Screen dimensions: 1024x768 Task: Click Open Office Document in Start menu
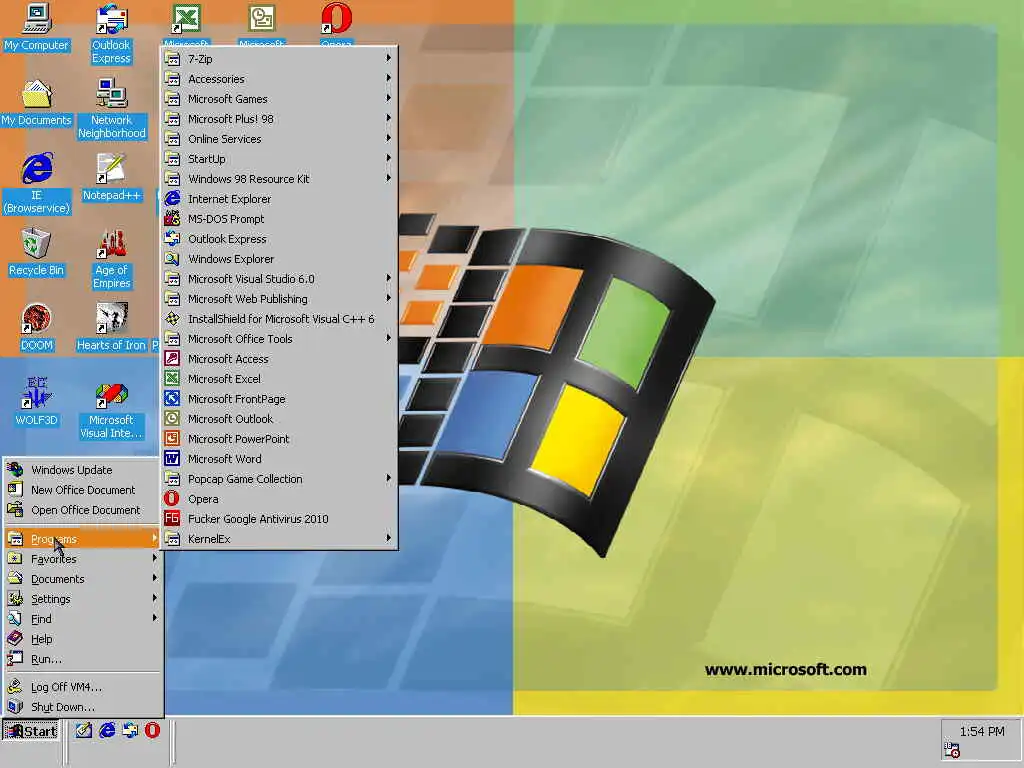click(x=82, y=510)
